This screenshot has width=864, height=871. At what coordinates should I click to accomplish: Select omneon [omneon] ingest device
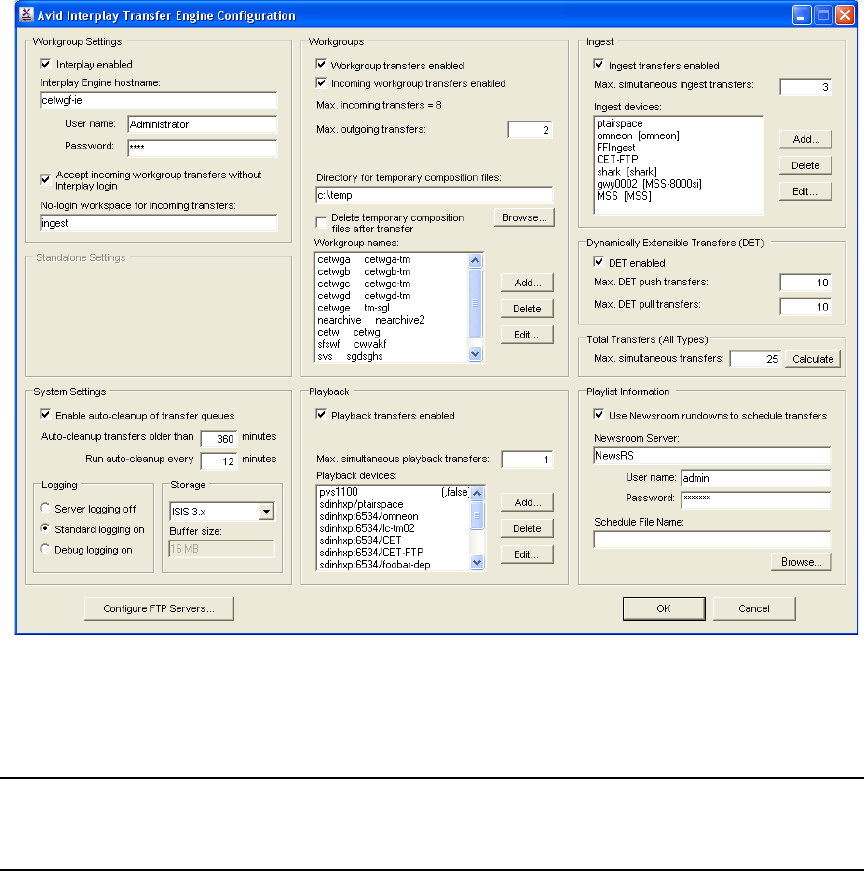coord(678,136)
